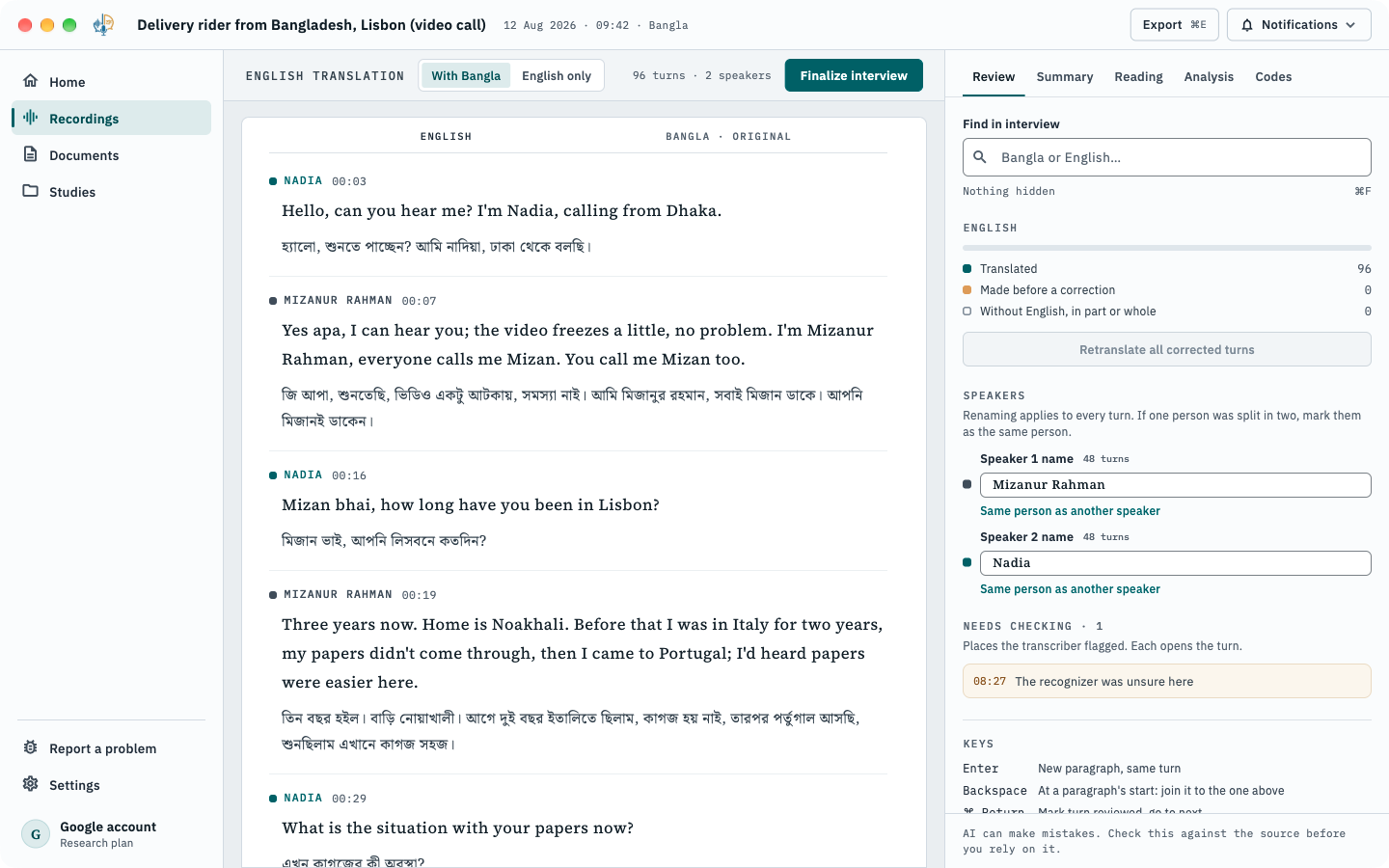Open the Summary tab
1389x868 pixels.
pyautogui.click(x=1065, y=77)
